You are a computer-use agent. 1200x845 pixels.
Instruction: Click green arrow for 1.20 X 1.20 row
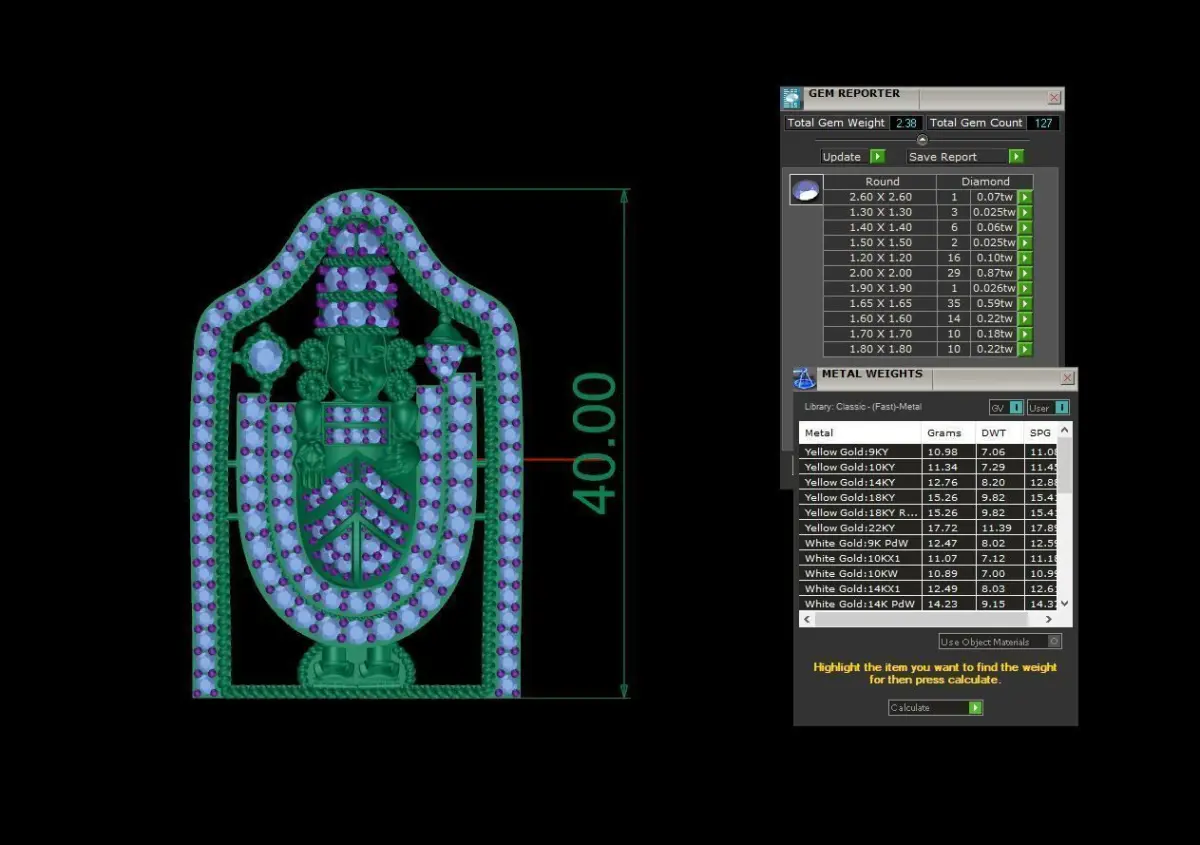1025,258
